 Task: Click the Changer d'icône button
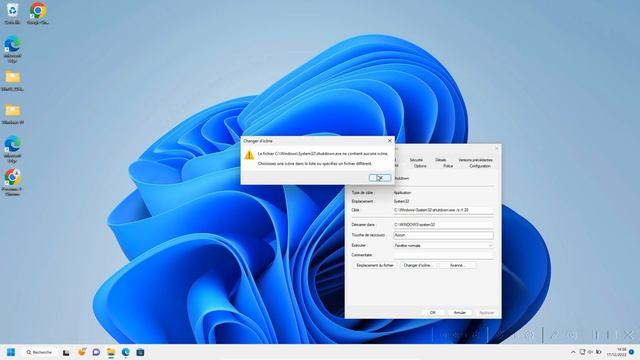[417, 265]
